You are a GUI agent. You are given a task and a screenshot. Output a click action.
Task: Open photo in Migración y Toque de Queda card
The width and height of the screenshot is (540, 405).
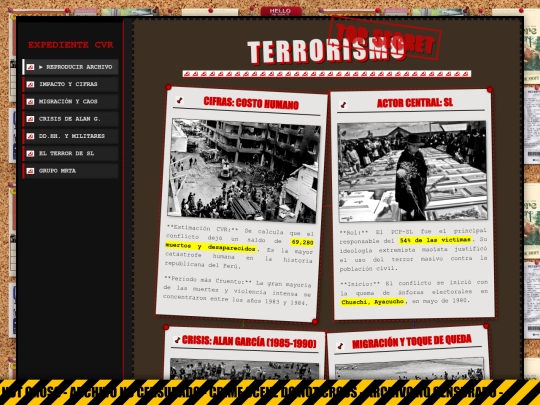(x=409, y=369)
